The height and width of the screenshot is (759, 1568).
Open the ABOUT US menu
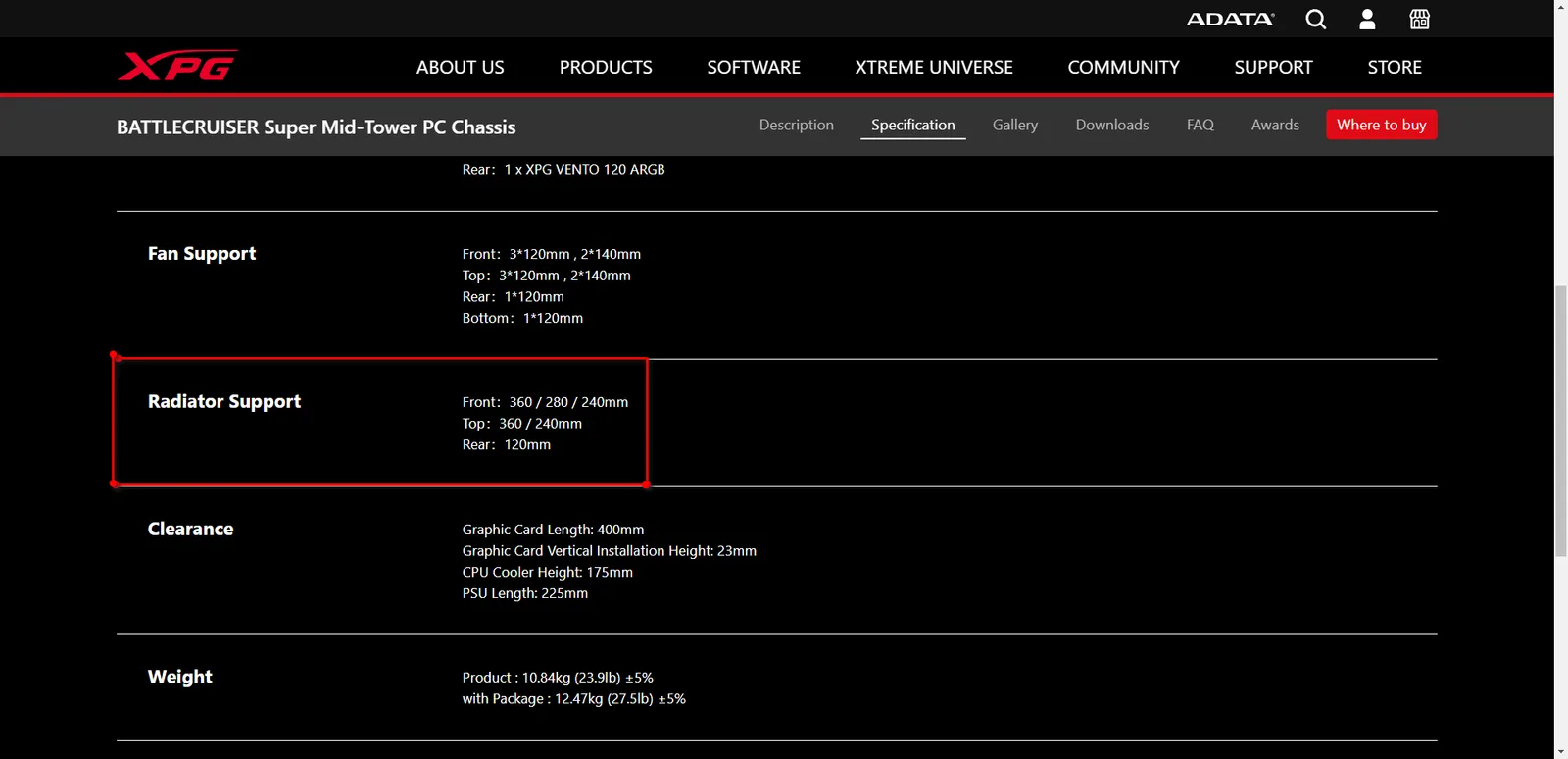point(460,67)
